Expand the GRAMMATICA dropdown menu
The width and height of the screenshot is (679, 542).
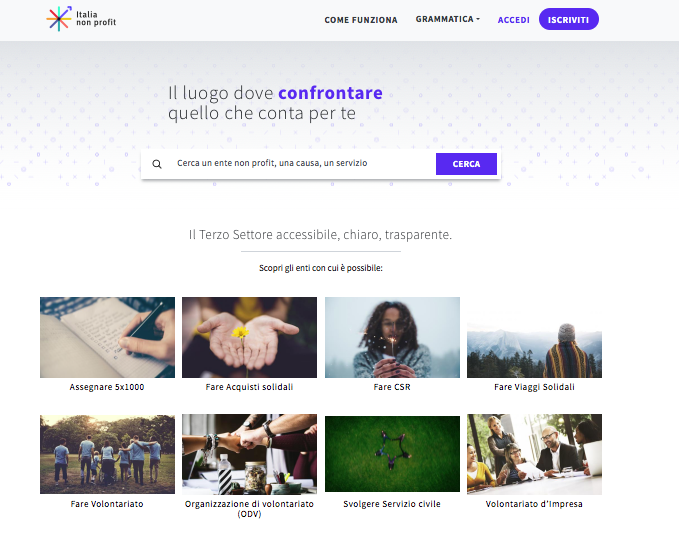coord(448,19)
